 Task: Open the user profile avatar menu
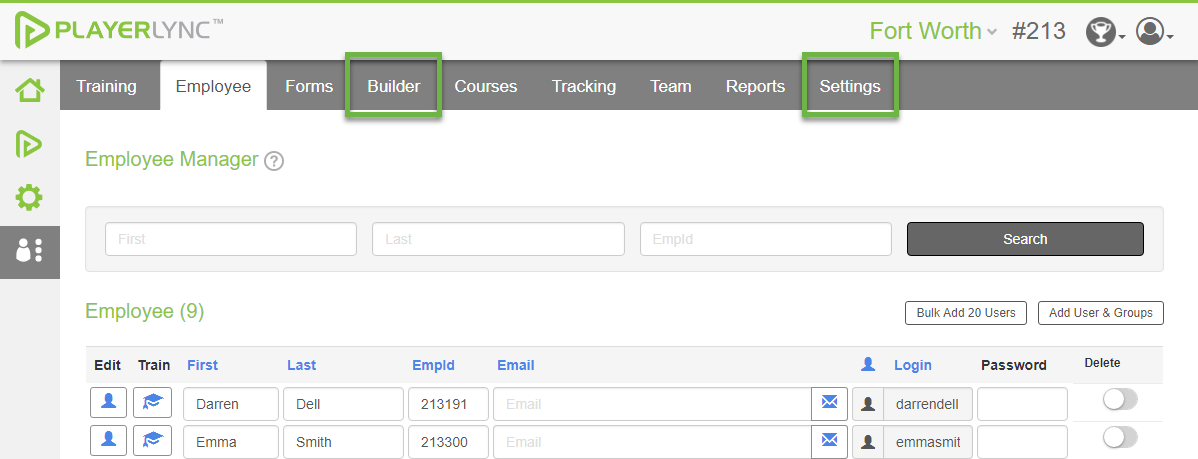click(x=1154, y=31)
